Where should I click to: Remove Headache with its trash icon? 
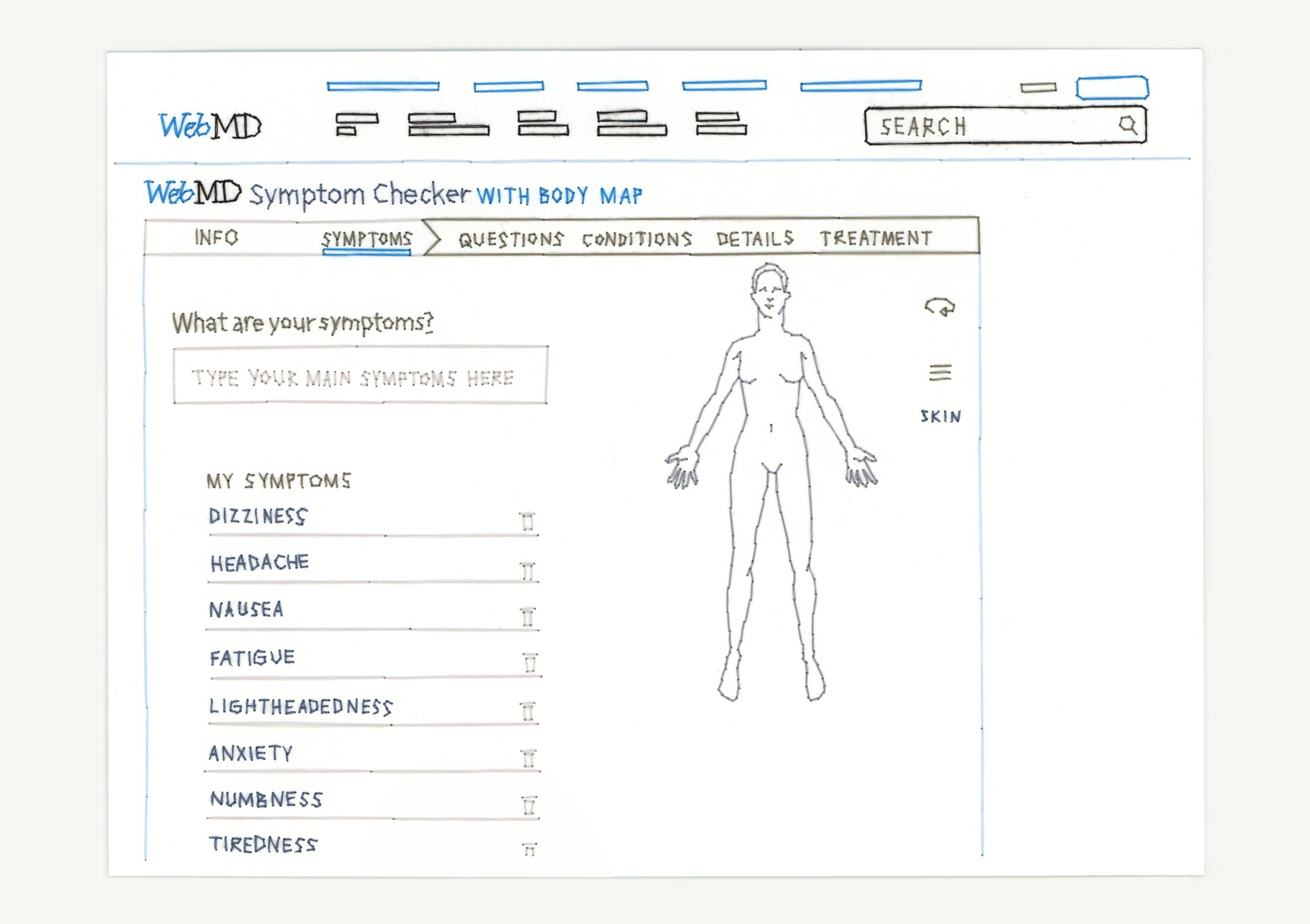(x=528, y=571)
